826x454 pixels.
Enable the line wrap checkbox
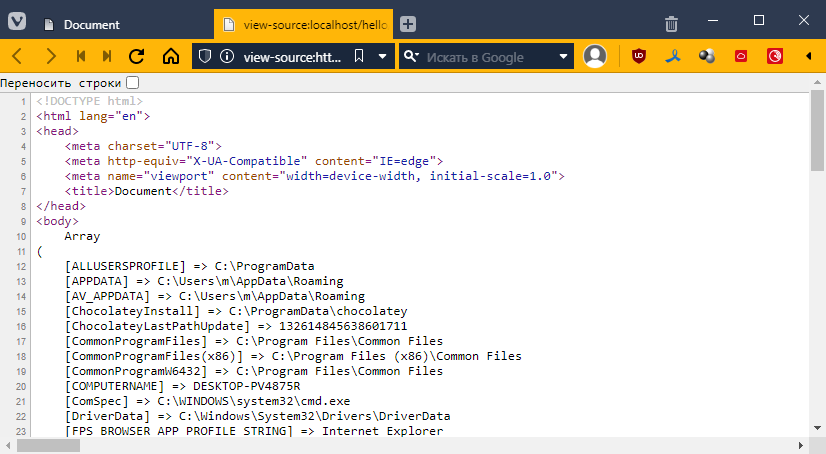(133, 83)
